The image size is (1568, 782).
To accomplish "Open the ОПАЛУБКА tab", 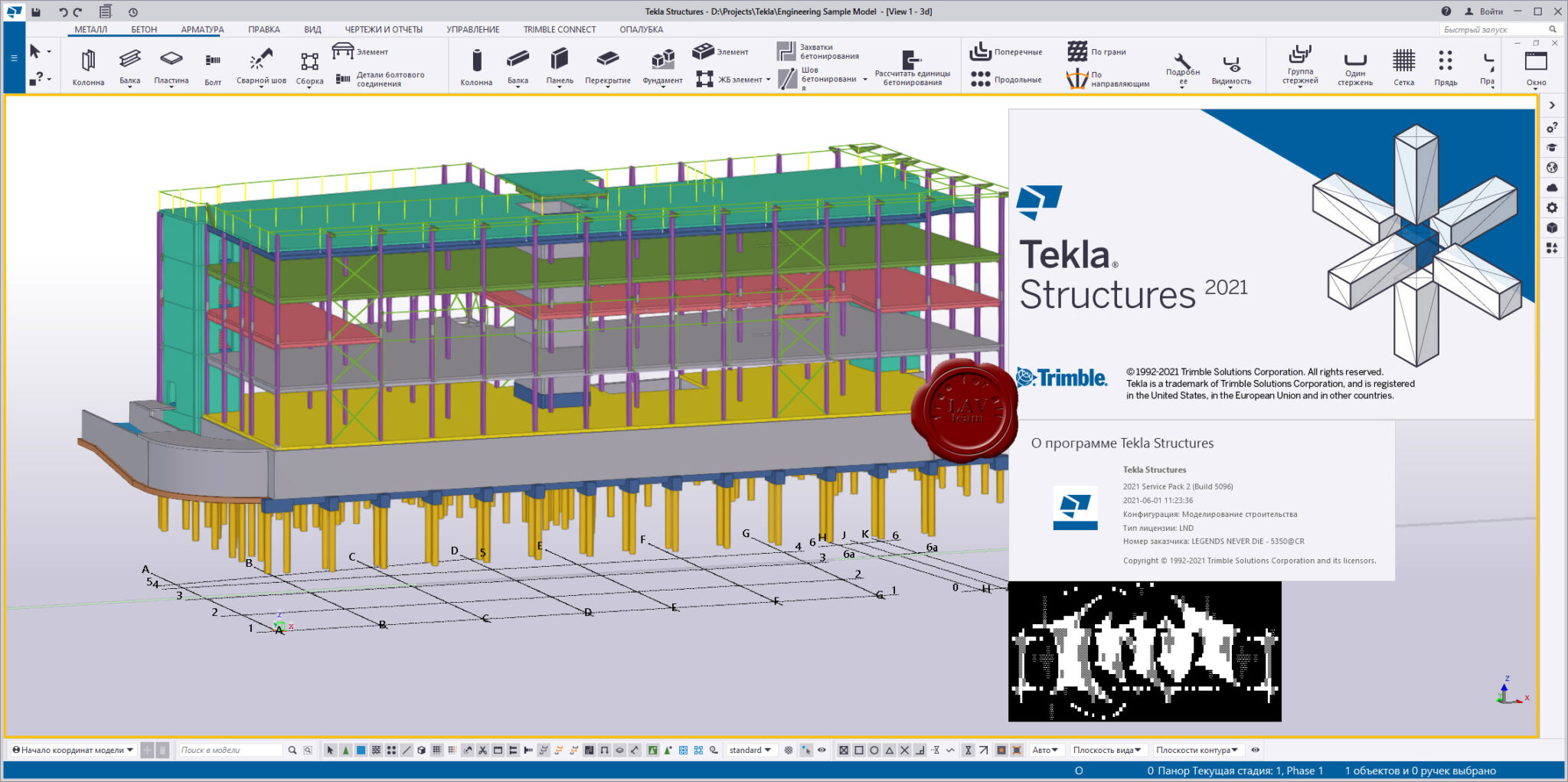I will [x=642, y=30].
